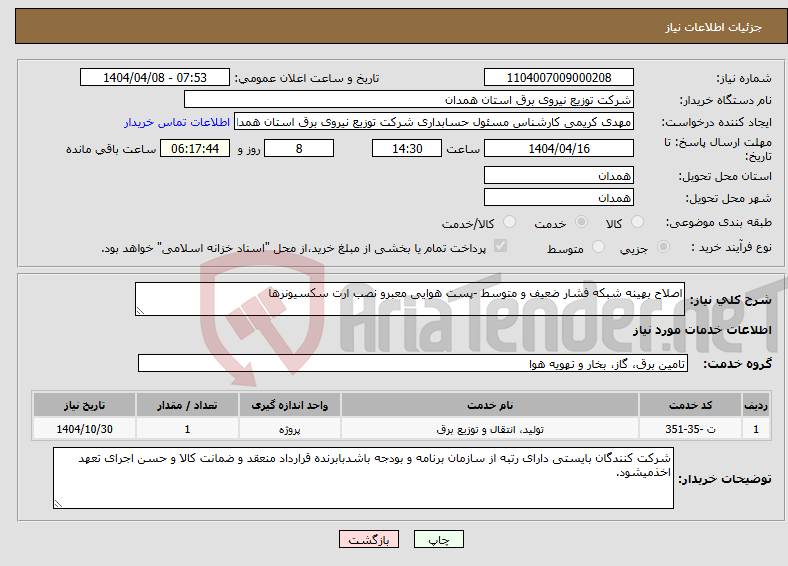Viewport: 788px width, 566px height.
Task: Click the service group field تامین برق
Action: click(413, 363)
